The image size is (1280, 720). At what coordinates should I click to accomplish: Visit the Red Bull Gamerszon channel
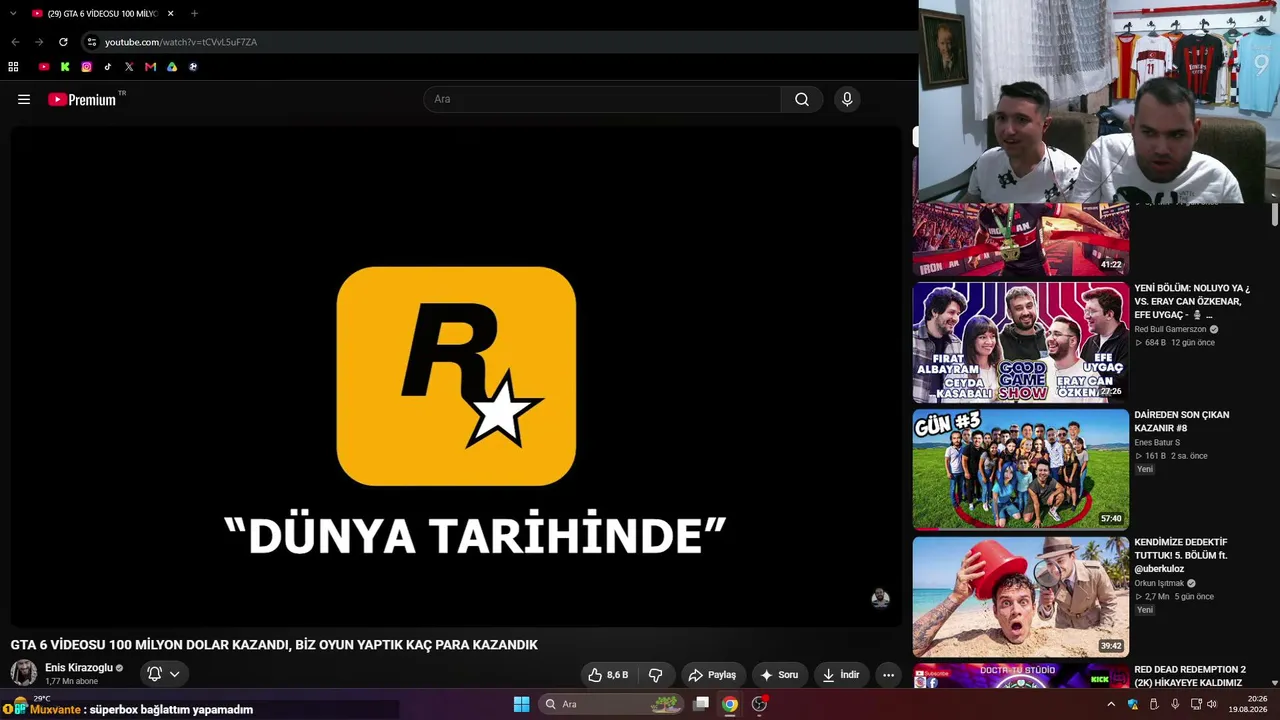pyautogui.click(x=1170, y=329)
